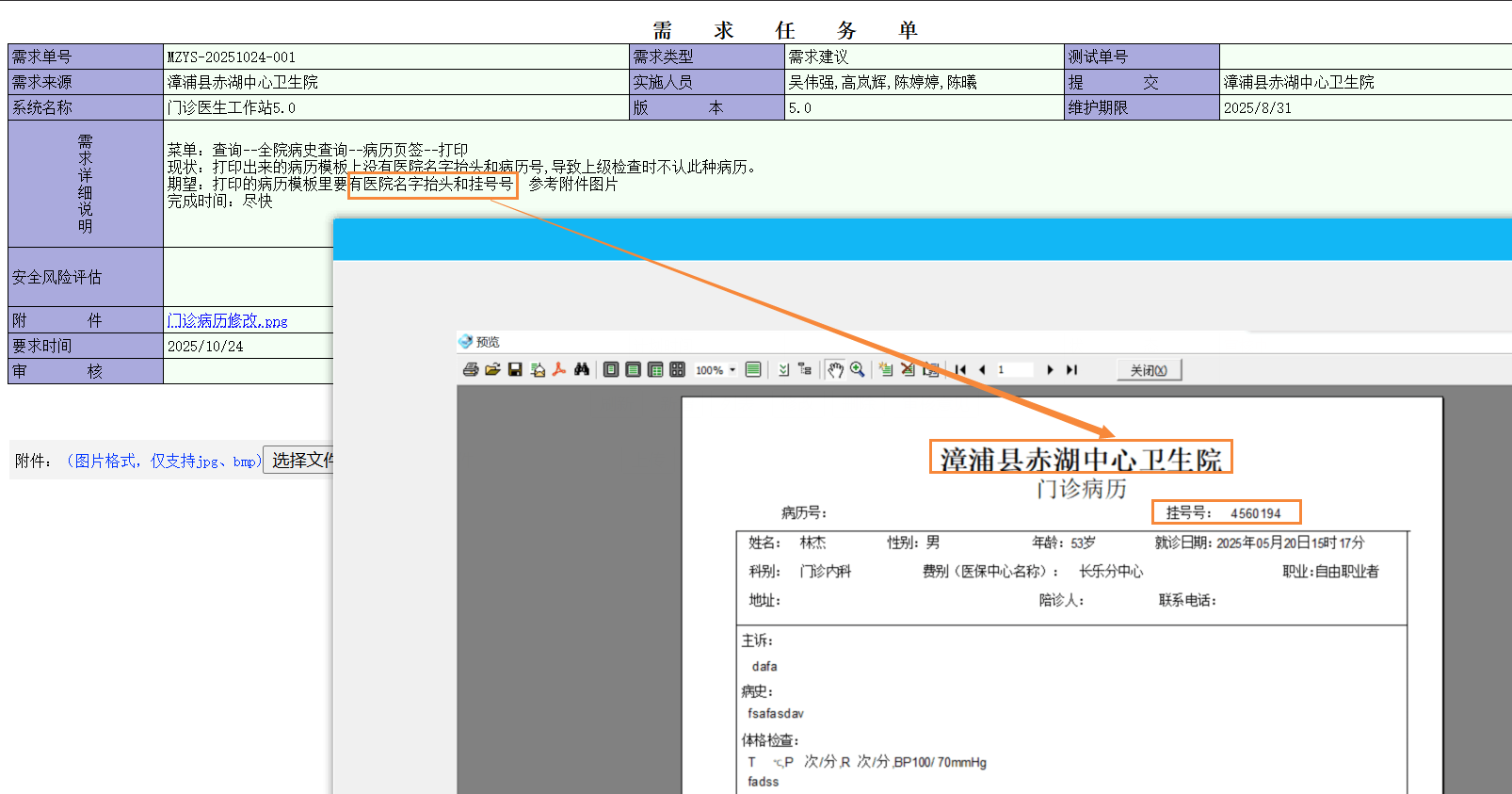
Task: Click the report outline icon
Action: [x=783, y=370]
